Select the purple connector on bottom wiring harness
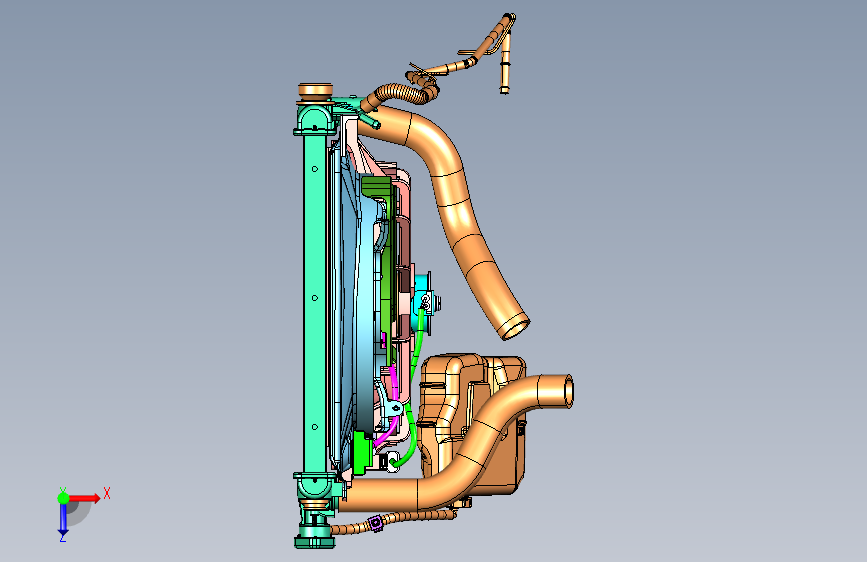Screen dimensions: 867x562 375,523
